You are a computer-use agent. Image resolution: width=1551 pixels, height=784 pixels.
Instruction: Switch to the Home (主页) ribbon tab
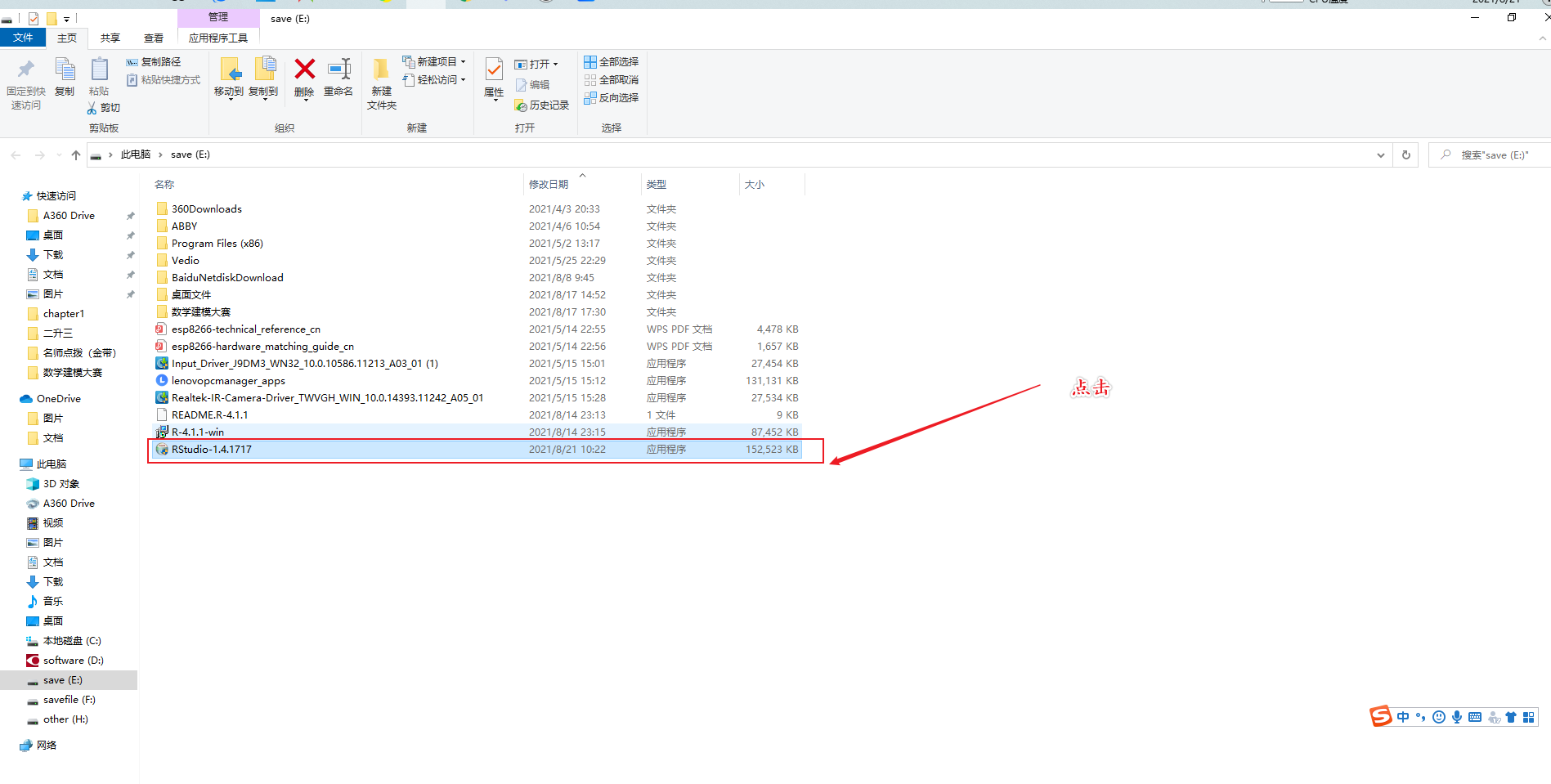click(x=67, y=38)
